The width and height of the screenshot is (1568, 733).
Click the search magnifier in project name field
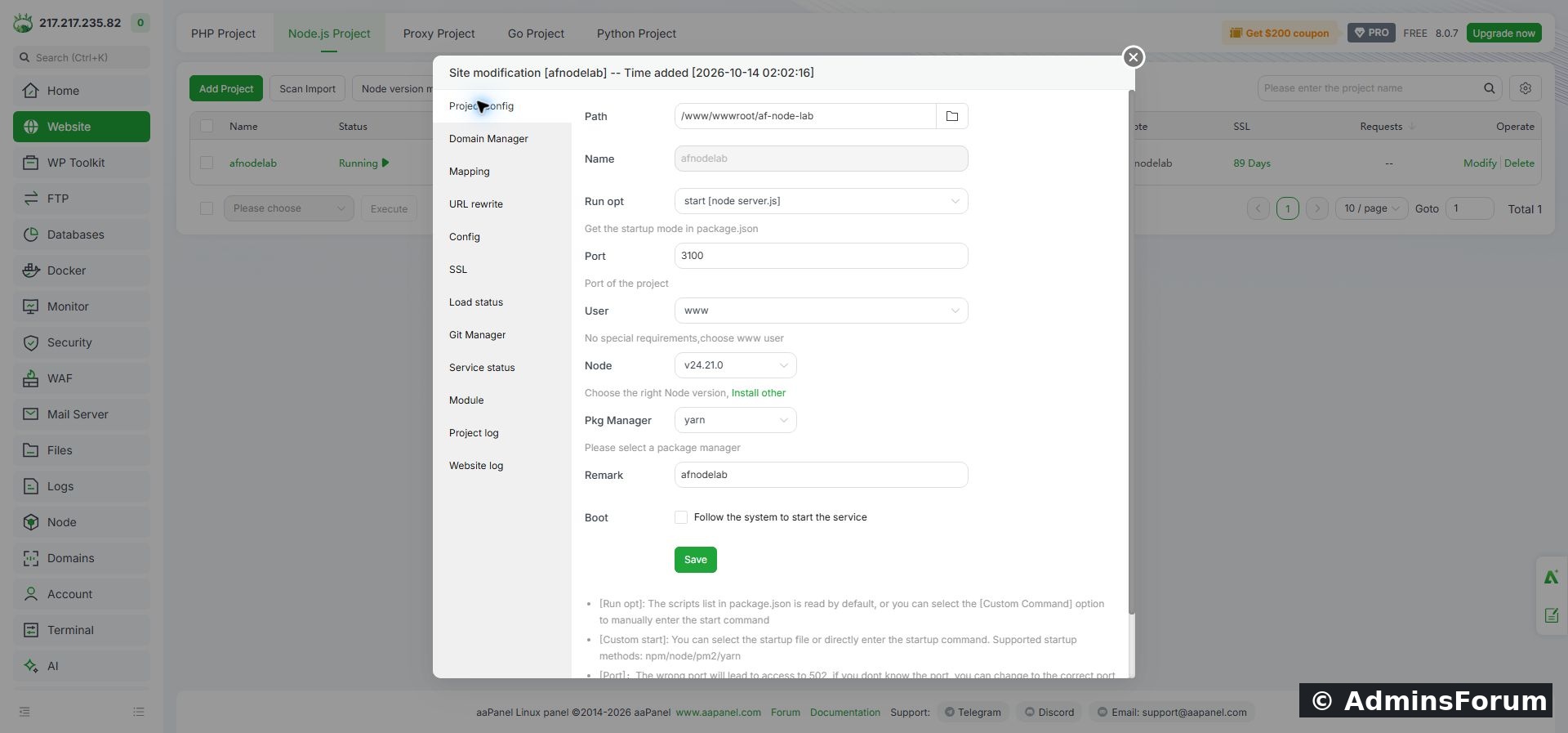(x=1490, y=88)
